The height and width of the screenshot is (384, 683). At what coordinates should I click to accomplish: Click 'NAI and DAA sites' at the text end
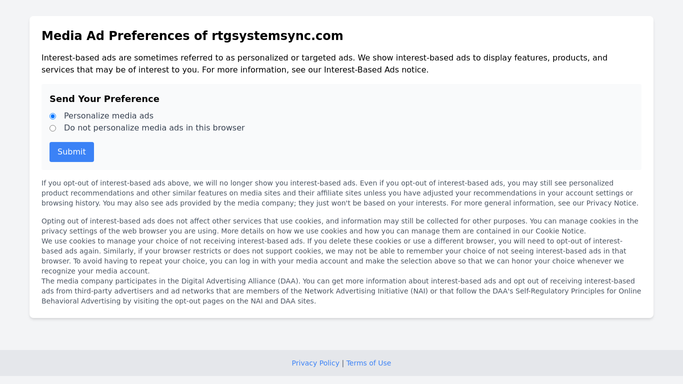click(282, 301)
